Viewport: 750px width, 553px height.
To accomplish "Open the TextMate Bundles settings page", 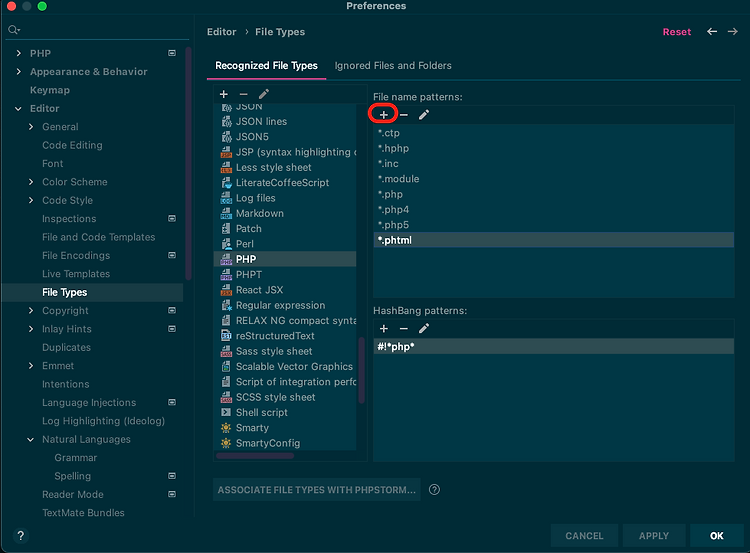I will point(83,513).
